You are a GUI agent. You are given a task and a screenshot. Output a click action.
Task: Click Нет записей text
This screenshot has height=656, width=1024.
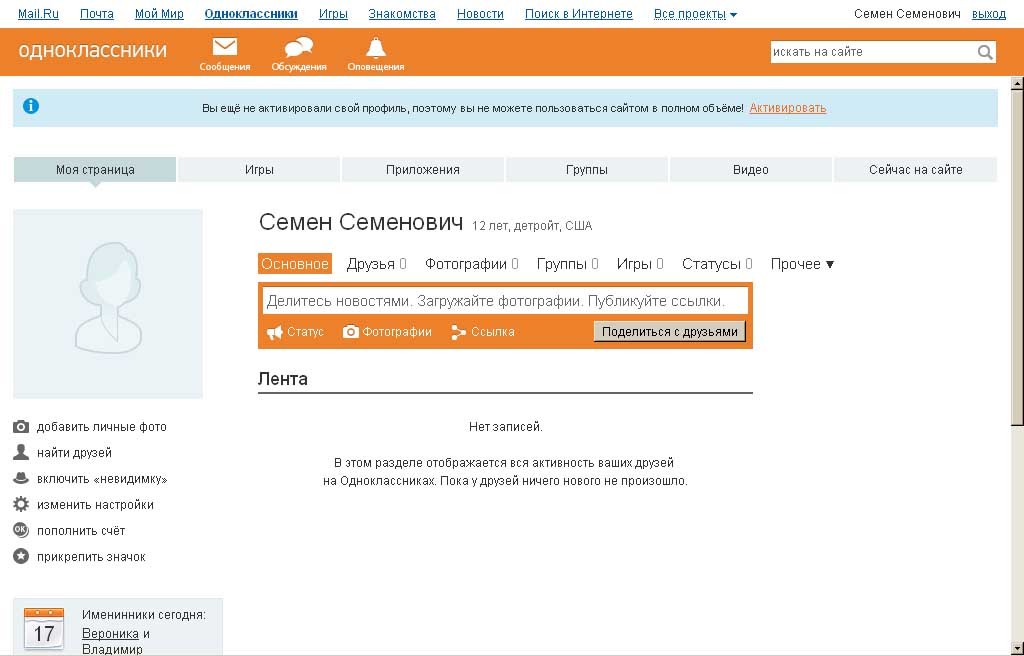[x=505, y=427]
